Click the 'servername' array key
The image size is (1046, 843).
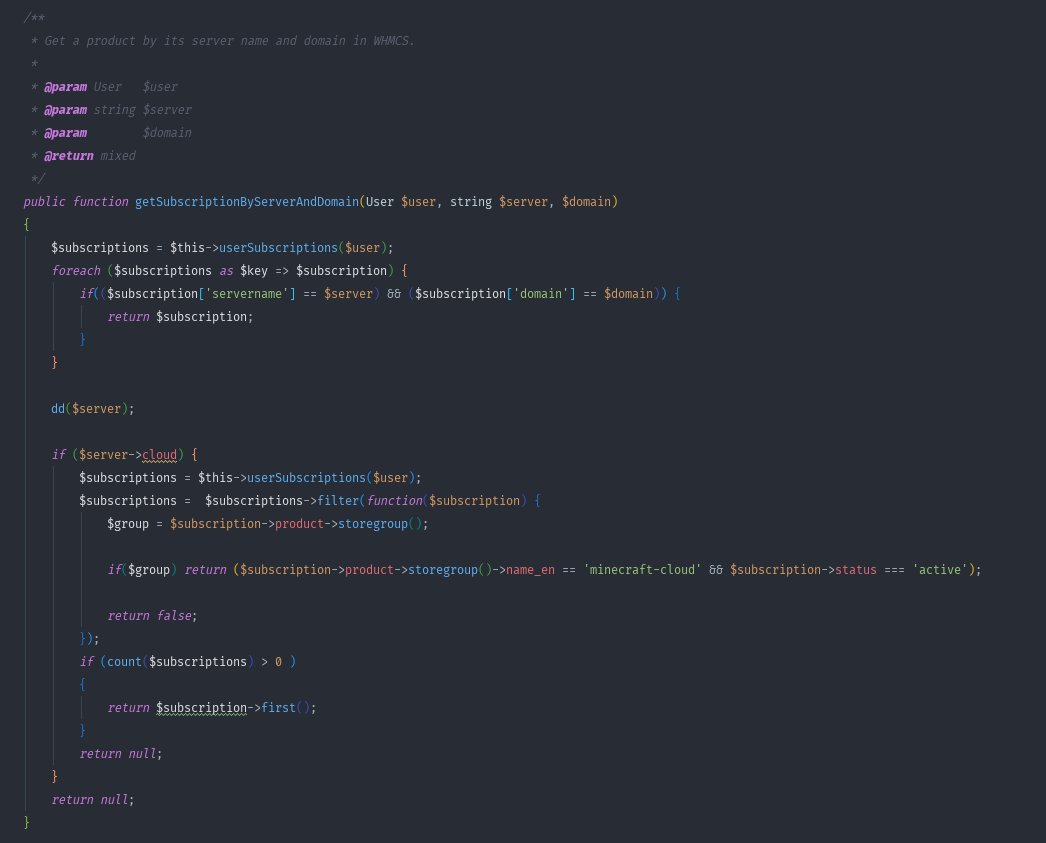coord(247,294)
